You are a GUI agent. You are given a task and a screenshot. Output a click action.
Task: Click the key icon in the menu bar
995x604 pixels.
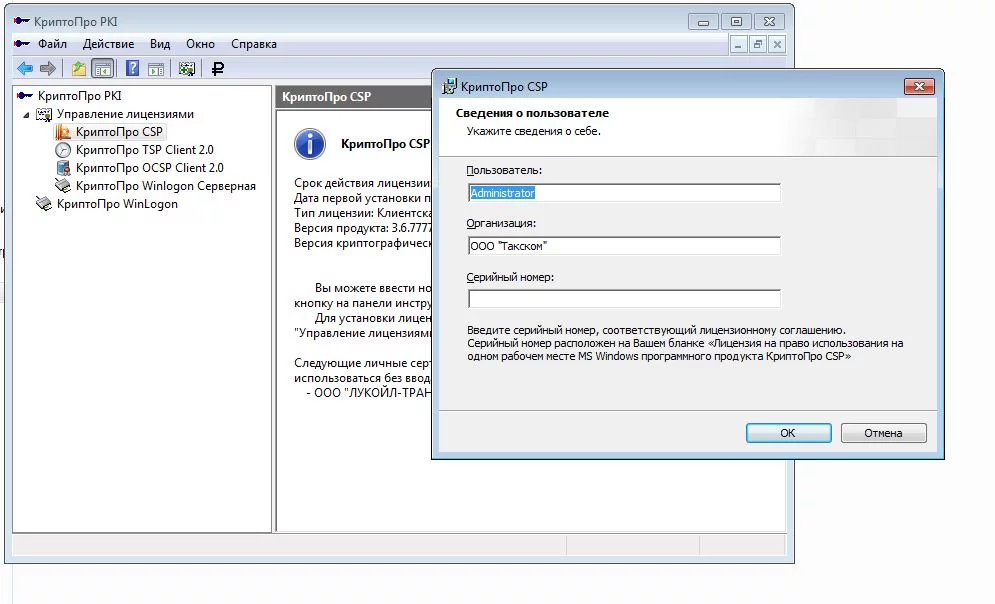coord(22,44)
